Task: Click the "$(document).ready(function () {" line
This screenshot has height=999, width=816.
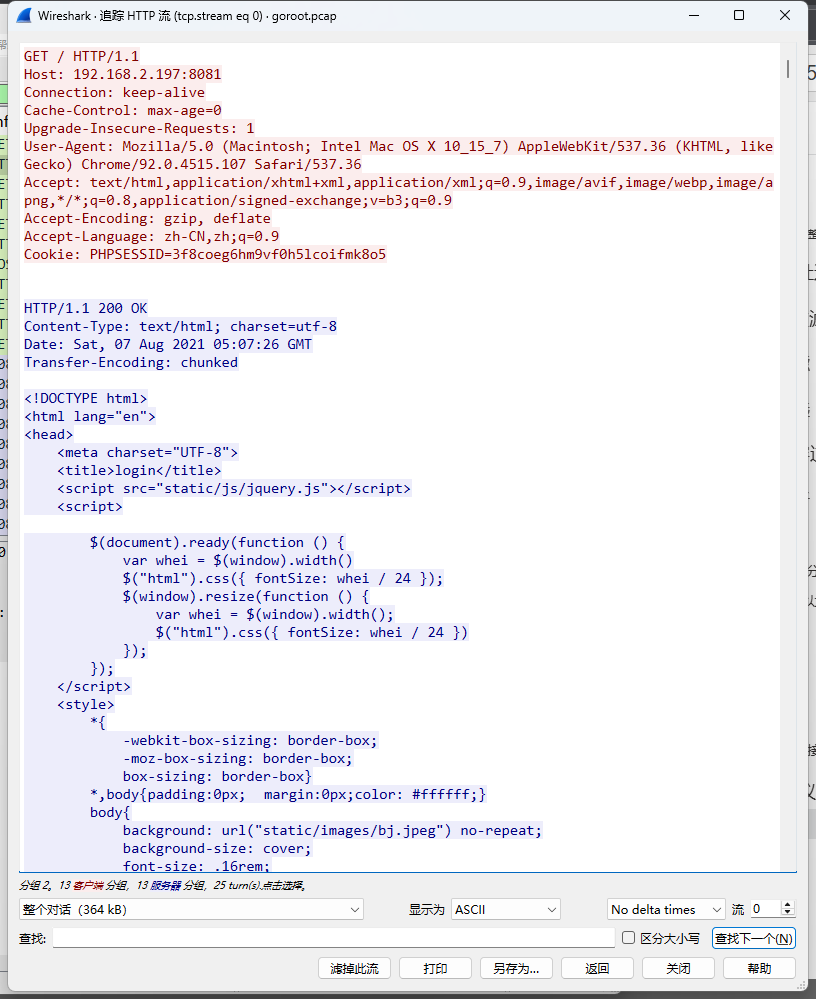Action: 217,542
